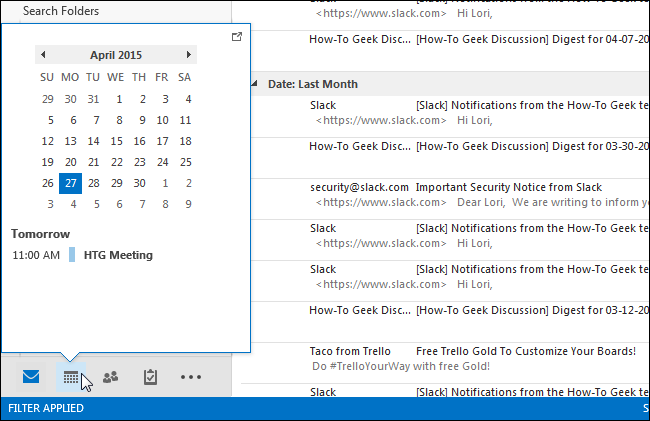
Task: Click the security@slack.com sender name
Action: pyautogui.click(x=359, y=187)
